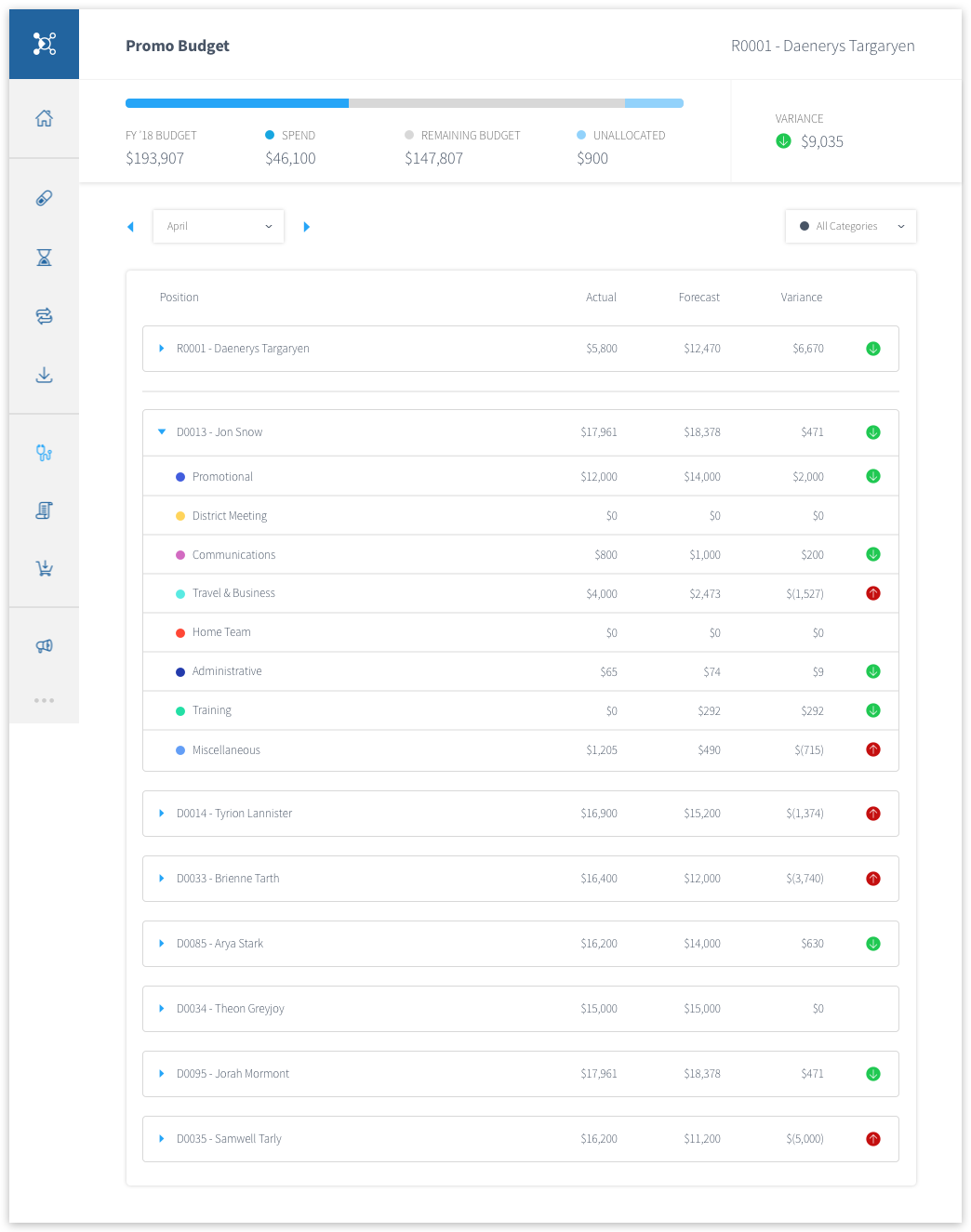Expand the D0014 - Tyrion Lannister row
Image resolution: width=971 pixels, height=1232 pixels.
pyautogui.click(x=162, y=814)
